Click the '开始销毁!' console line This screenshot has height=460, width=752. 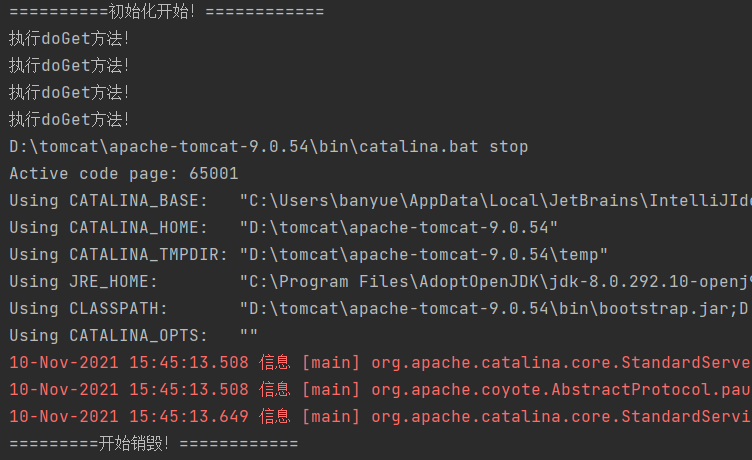(153, 443)
